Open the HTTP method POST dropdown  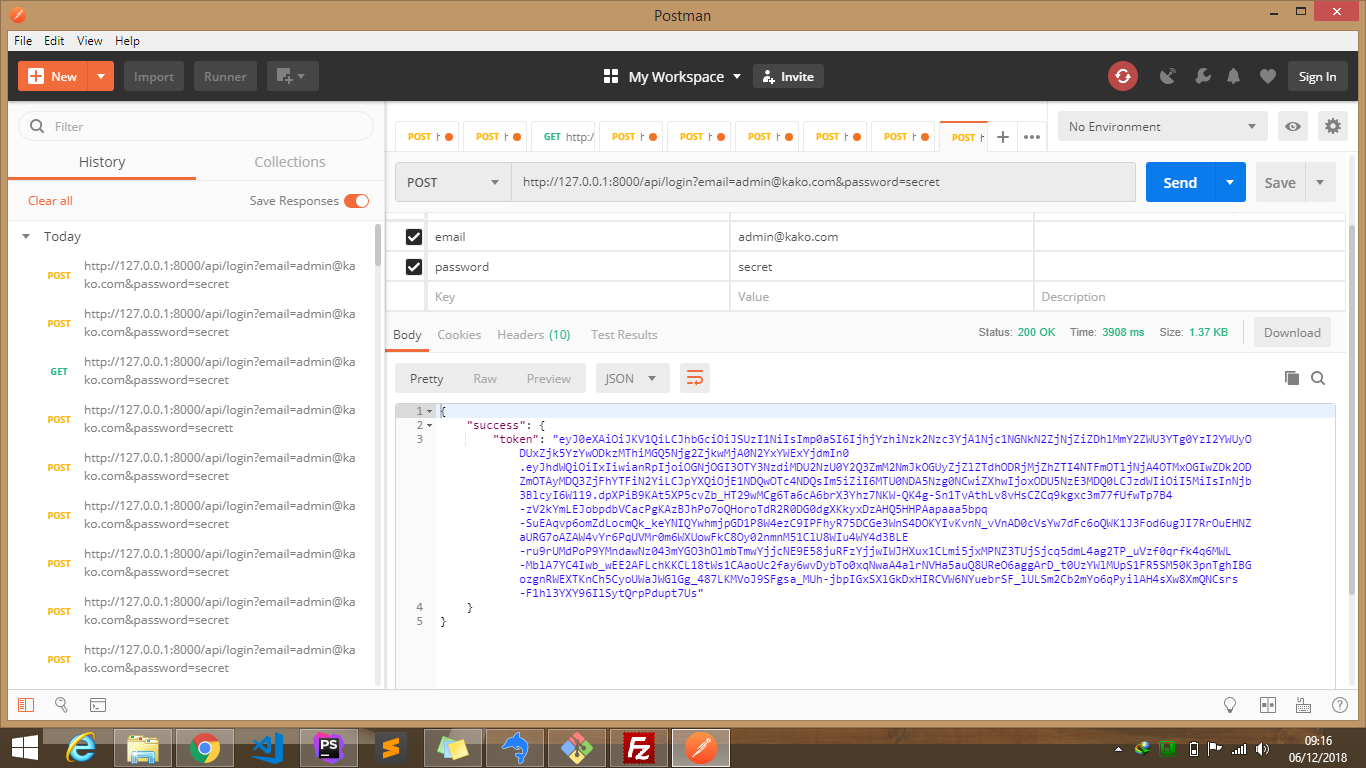tap(453, 182)
